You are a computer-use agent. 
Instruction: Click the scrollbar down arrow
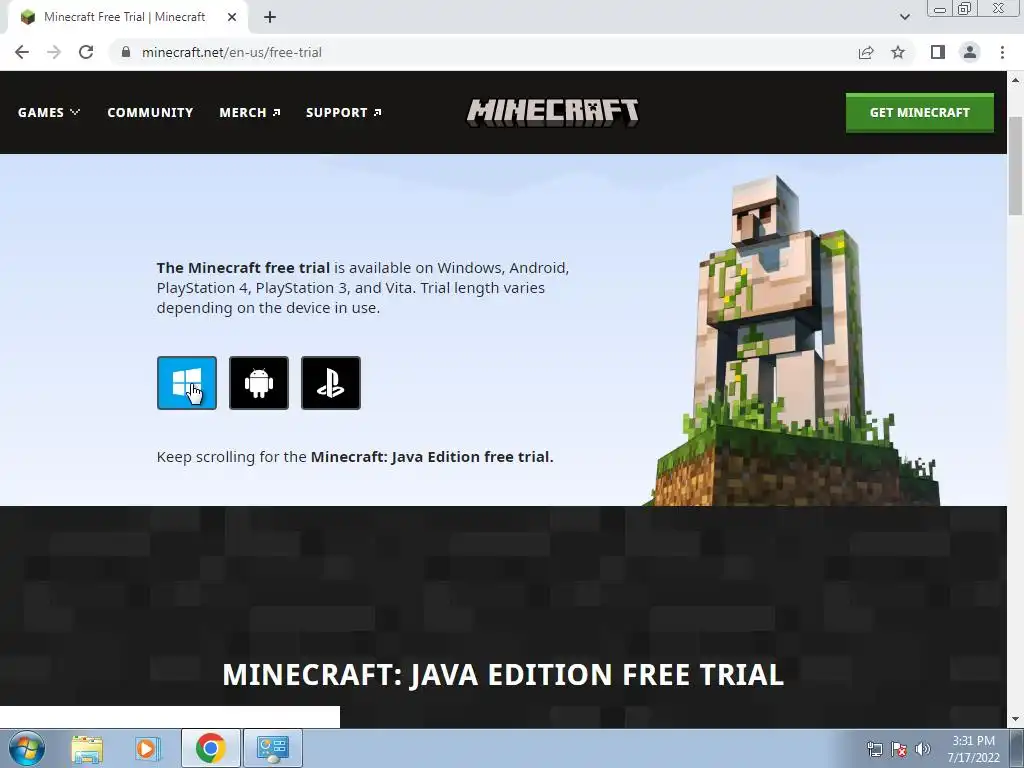tap(1016, 719)
